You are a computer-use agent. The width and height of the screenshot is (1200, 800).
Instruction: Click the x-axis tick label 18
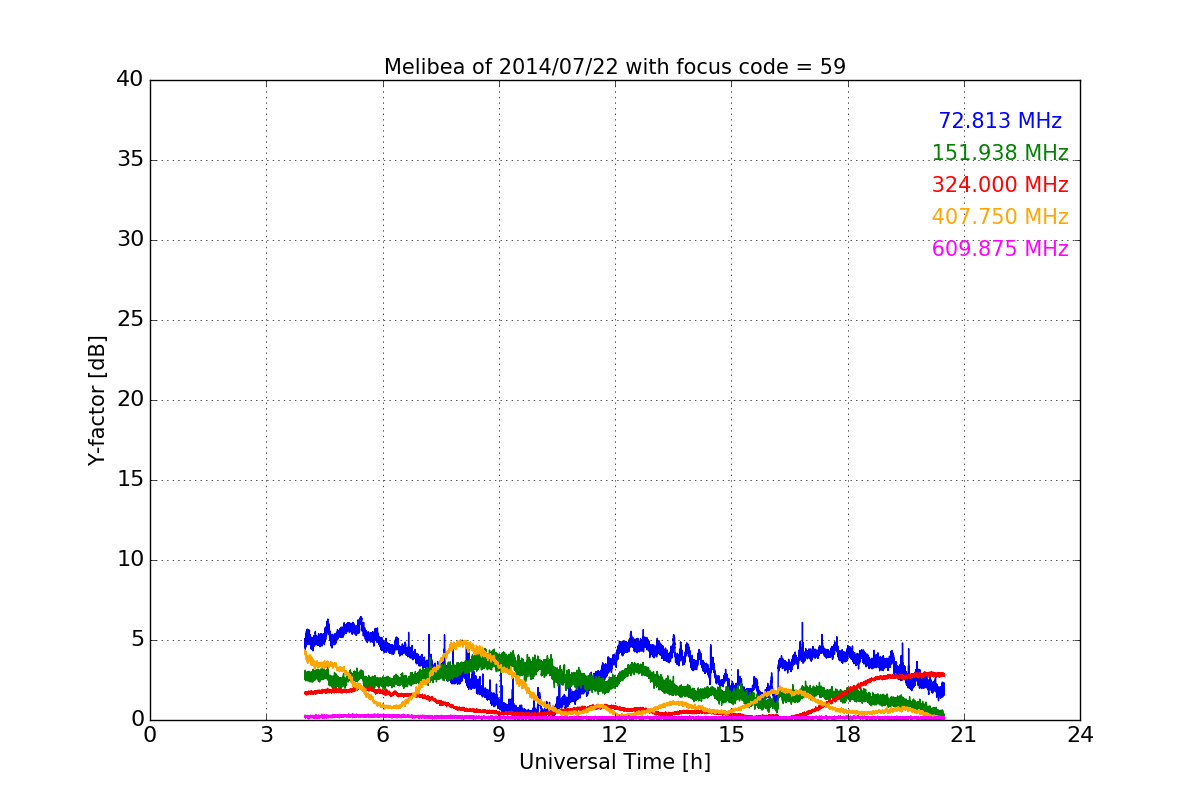[848, 735]
